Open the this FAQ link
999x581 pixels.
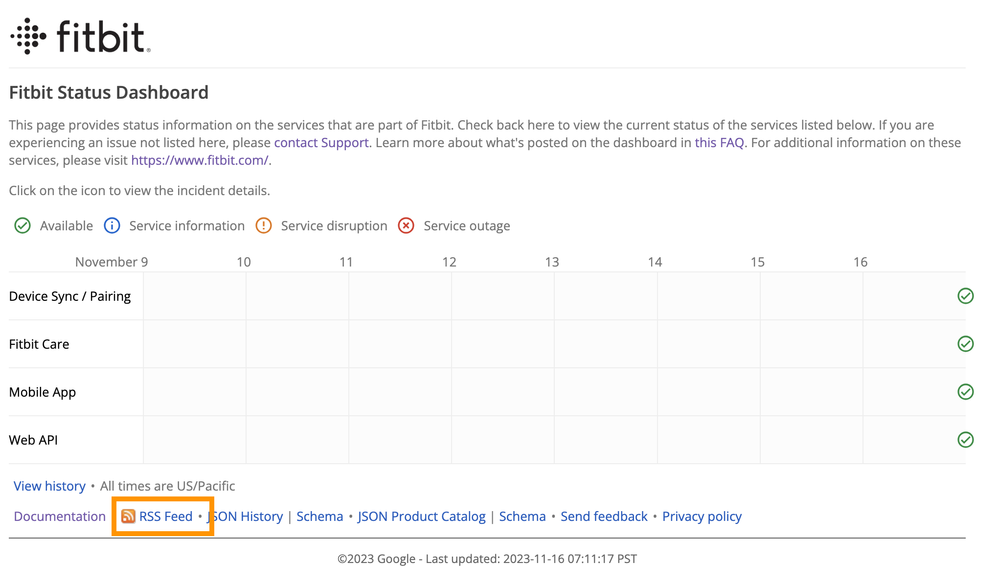[719, 143]
